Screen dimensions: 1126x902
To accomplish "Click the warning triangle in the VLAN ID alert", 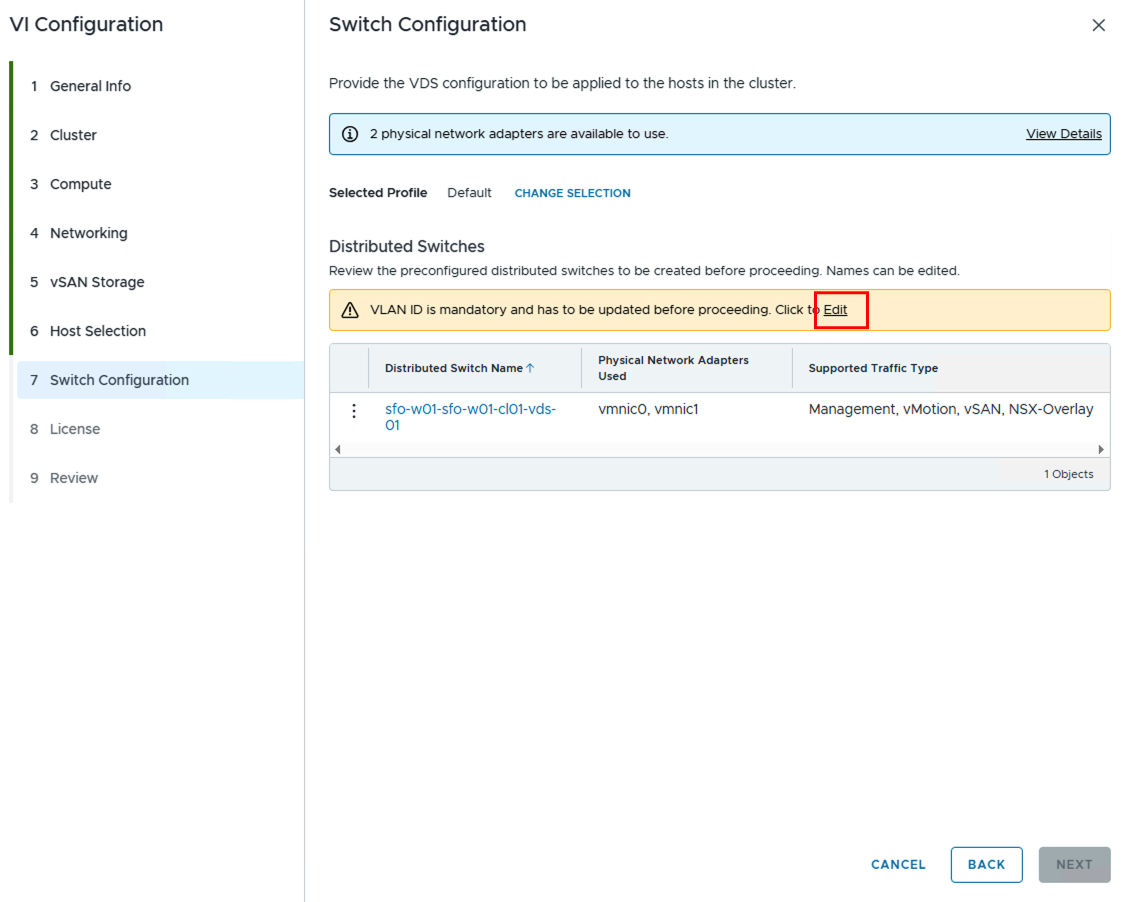I will tap(350, 310).
